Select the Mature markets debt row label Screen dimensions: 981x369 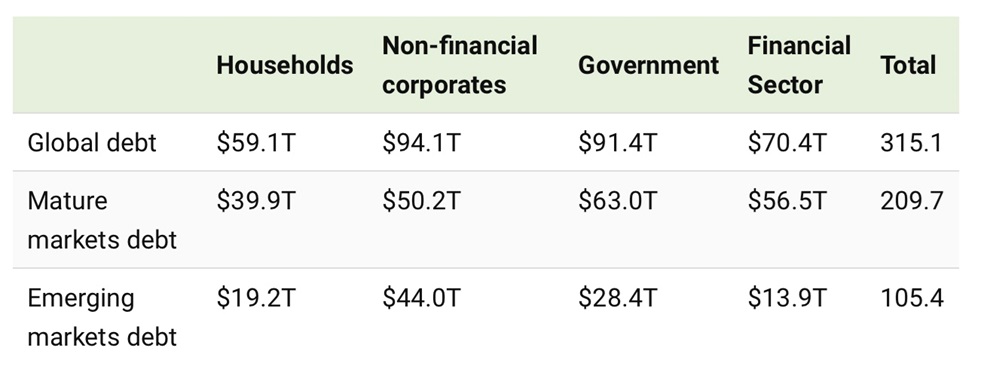(x=102, y=220)
